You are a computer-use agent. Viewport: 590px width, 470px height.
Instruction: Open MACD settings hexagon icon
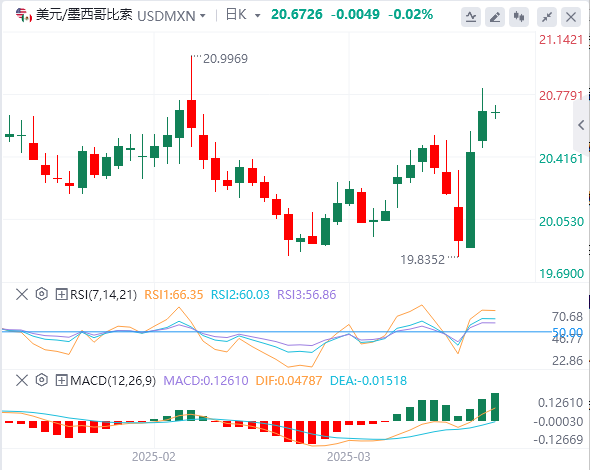click(x=42, y=380)
